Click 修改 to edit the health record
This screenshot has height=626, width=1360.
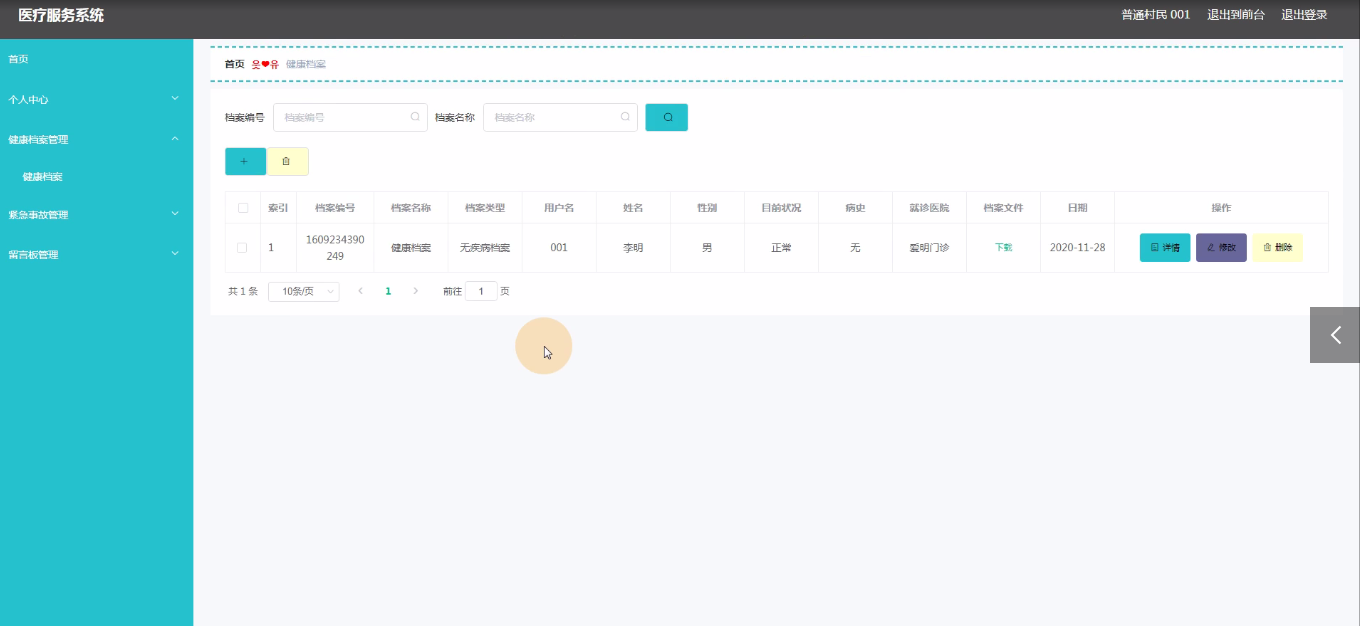pyautogui.click(x=1220, y=247)
